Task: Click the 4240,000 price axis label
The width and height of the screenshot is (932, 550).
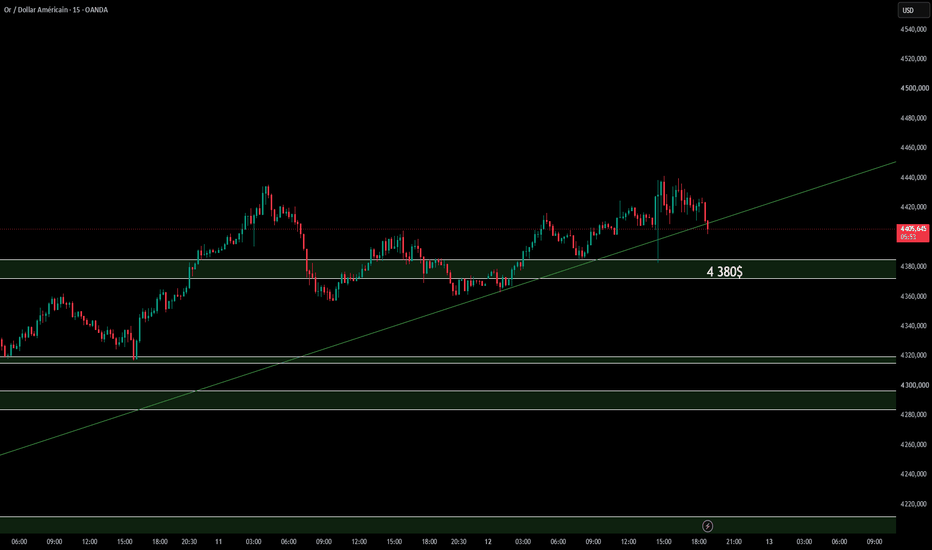Action: point(913,474)
